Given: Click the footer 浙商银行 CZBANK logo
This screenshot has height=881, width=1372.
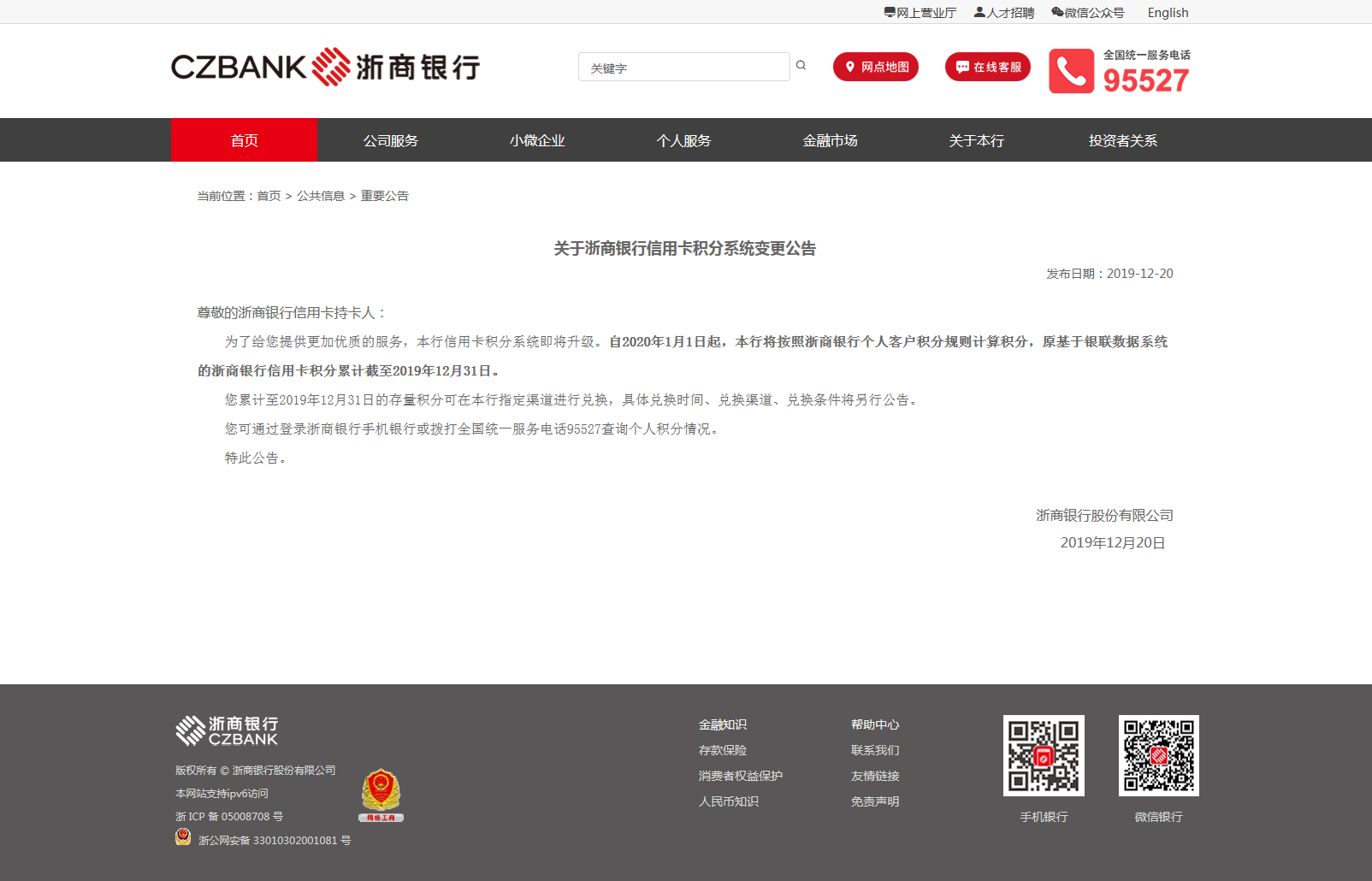Looking at the screenshot, I should (227, 730).
